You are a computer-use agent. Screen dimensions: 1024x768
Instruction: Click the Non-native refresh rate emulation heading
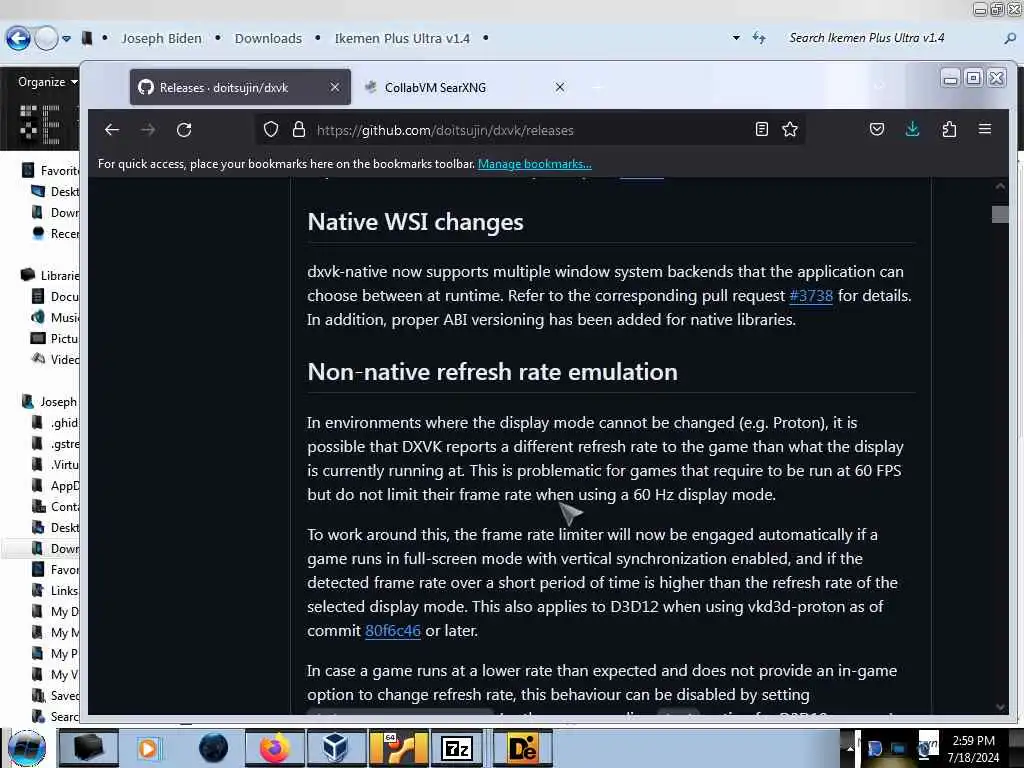coord(492,372)
